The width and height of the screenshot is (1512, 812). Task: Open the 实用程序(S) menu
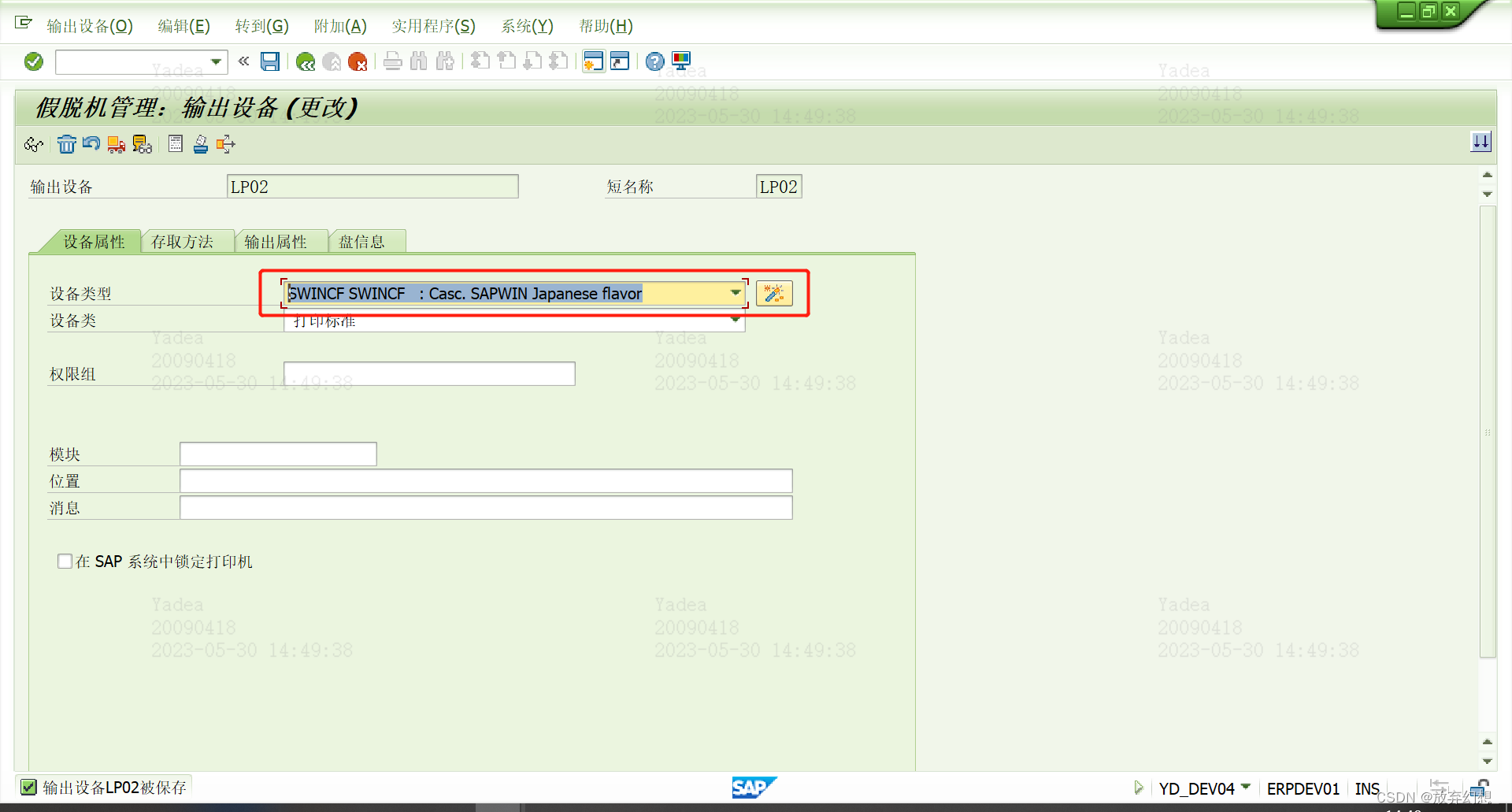tap(434, 26)
